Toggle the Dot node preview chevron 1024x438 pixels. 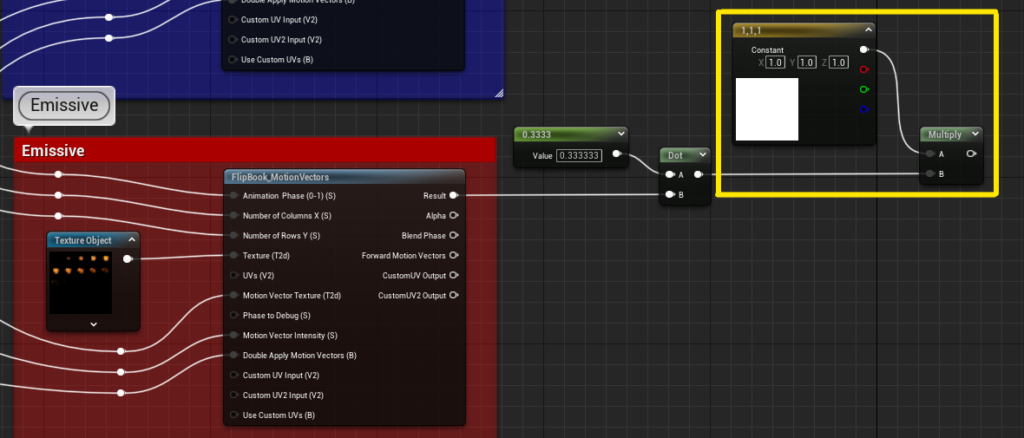[703, 155]
